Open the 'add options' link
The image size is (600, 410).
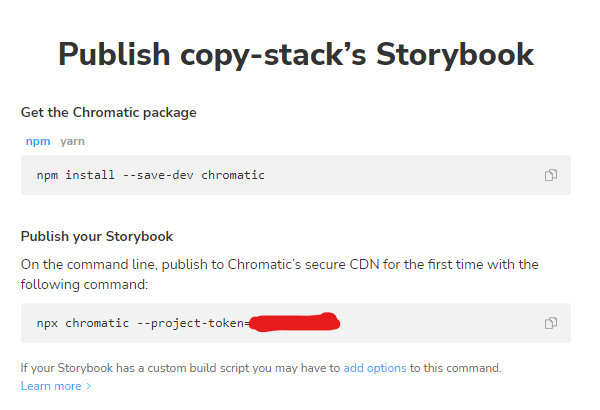375,368
